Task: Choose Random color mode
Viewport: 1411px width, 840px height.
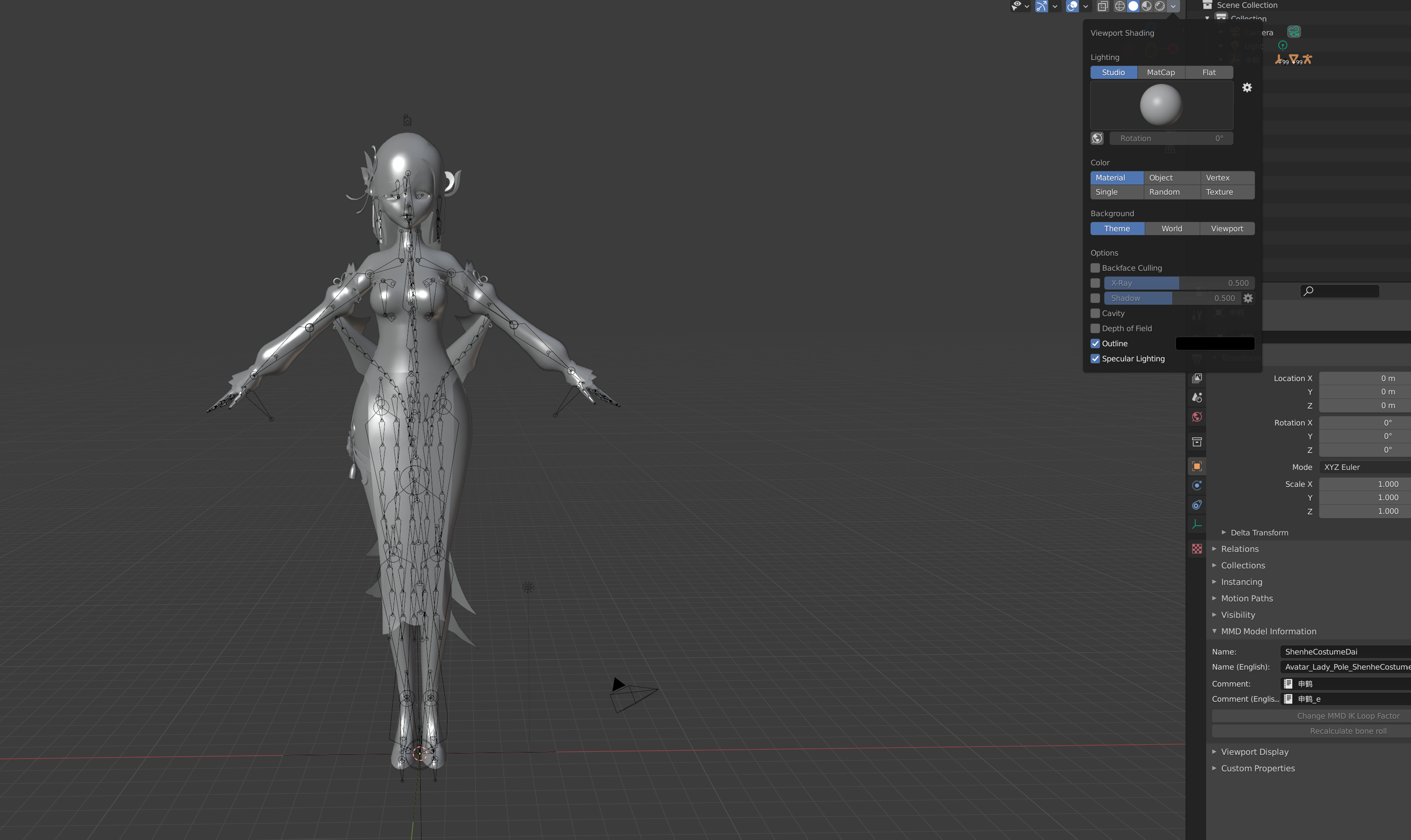Action: click(1164, 192)
